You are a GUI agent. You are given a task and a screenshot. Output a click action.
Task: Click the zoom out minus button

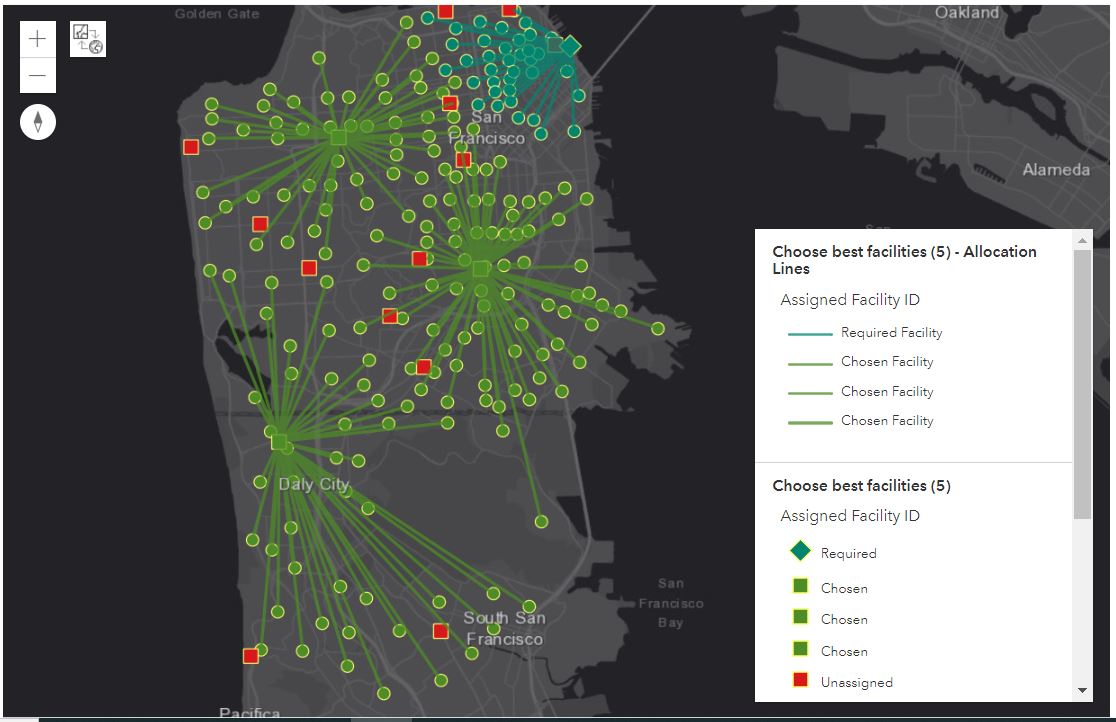(x=37, y=76)
